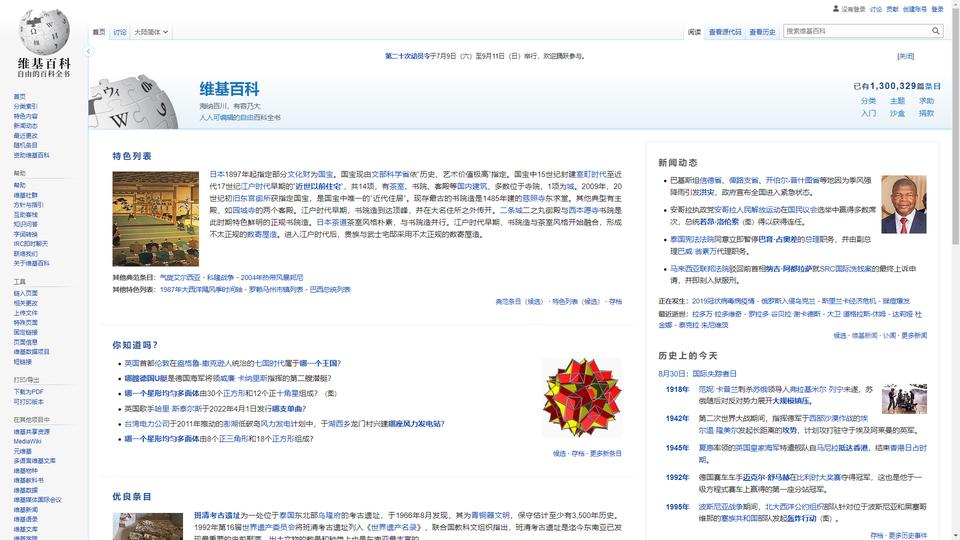Screen dimensions: 960x540
Task: Click 固定链接 under 工具
Action: (x=25, y=332)
